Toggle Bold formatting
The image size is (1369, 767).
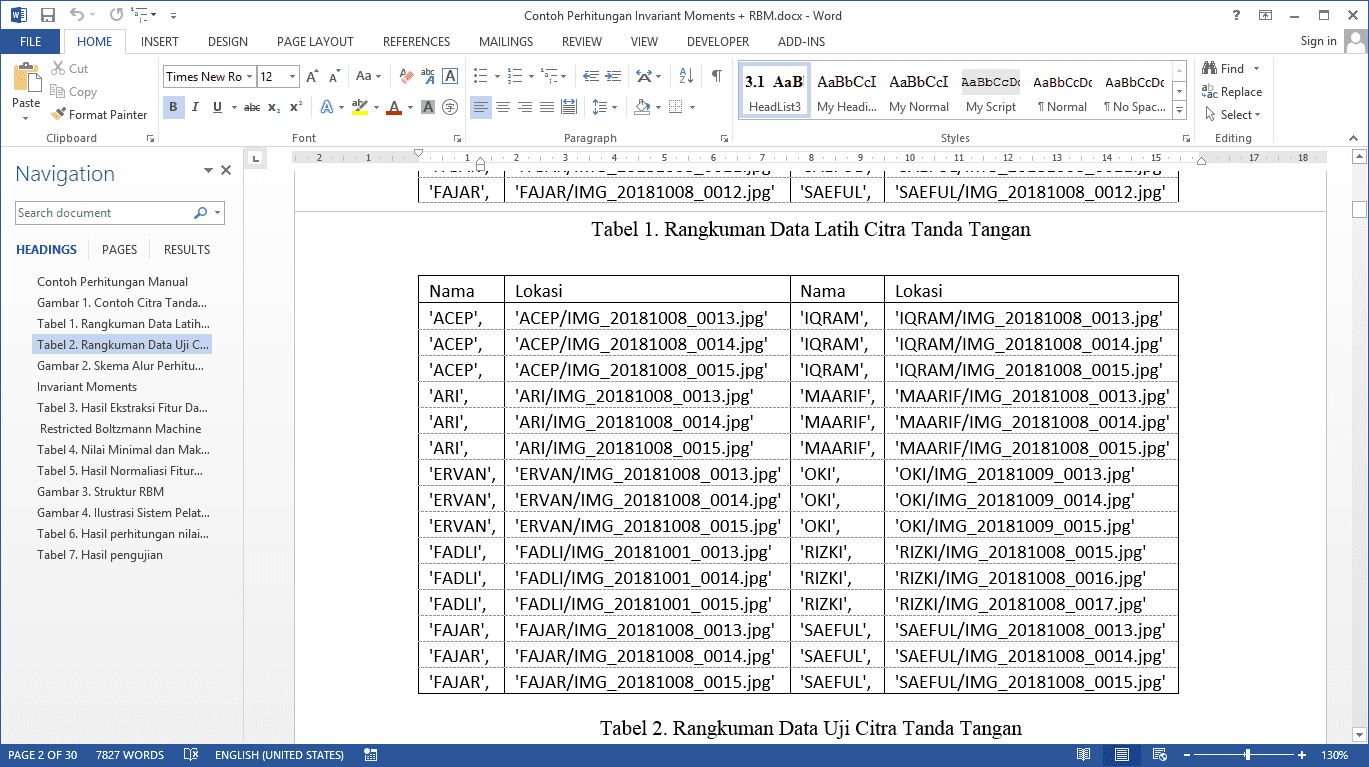click(174, 107)
